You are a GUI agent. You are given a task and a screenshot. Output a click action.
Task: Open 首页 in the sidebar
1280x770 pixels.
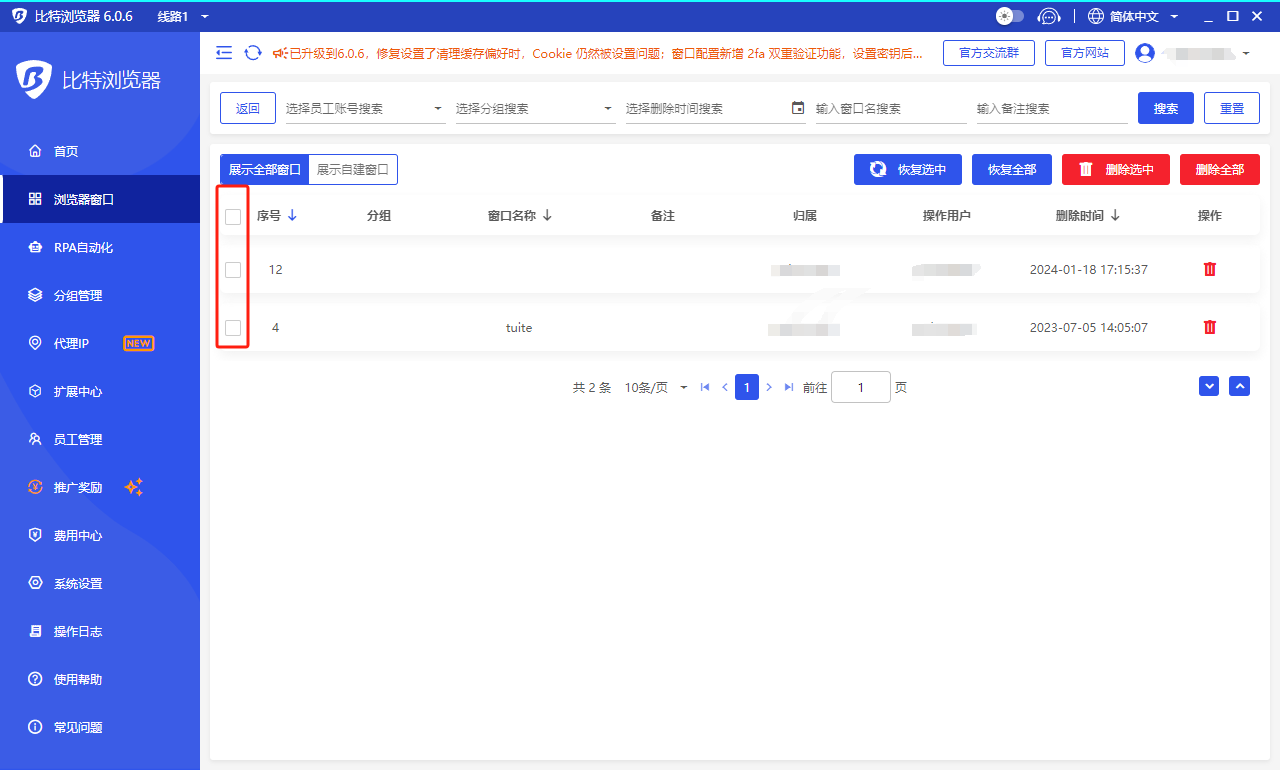click(x=100, y=151)
